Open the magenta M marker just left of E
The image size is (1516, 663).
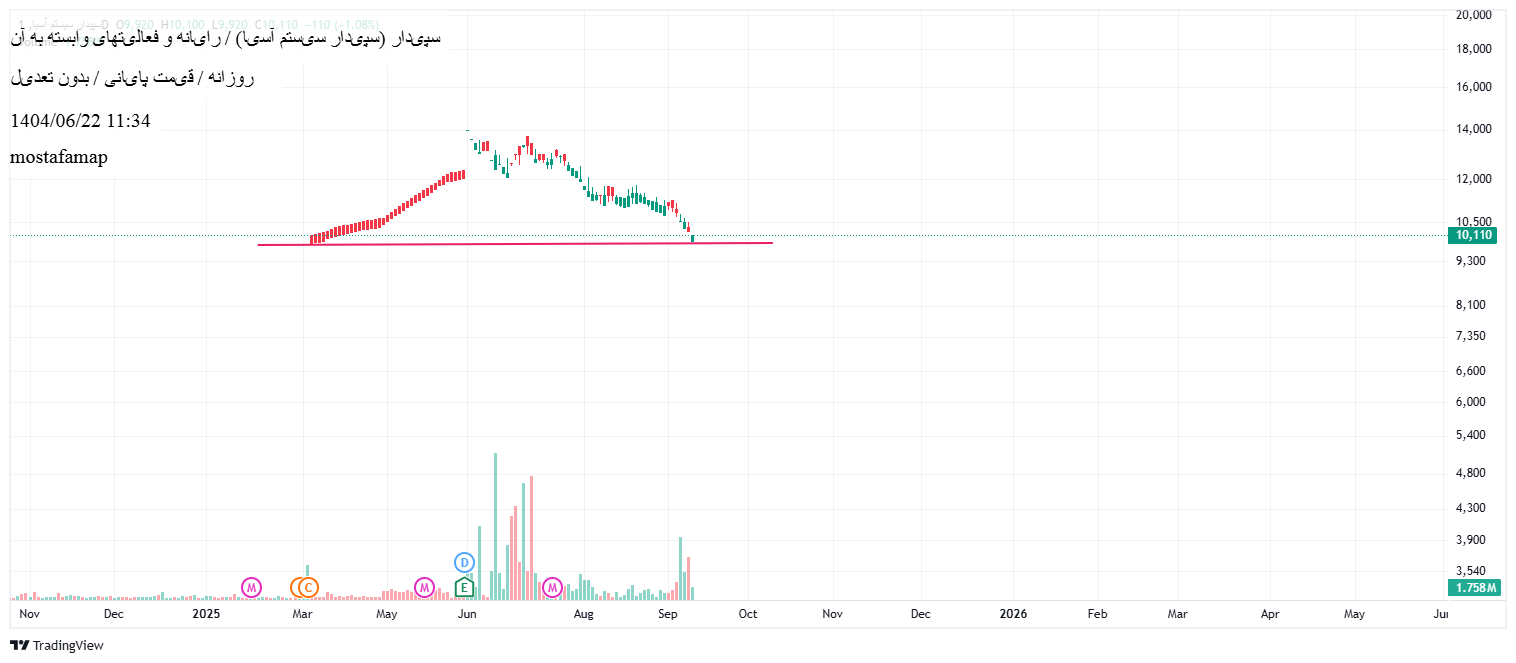point(424,587)
